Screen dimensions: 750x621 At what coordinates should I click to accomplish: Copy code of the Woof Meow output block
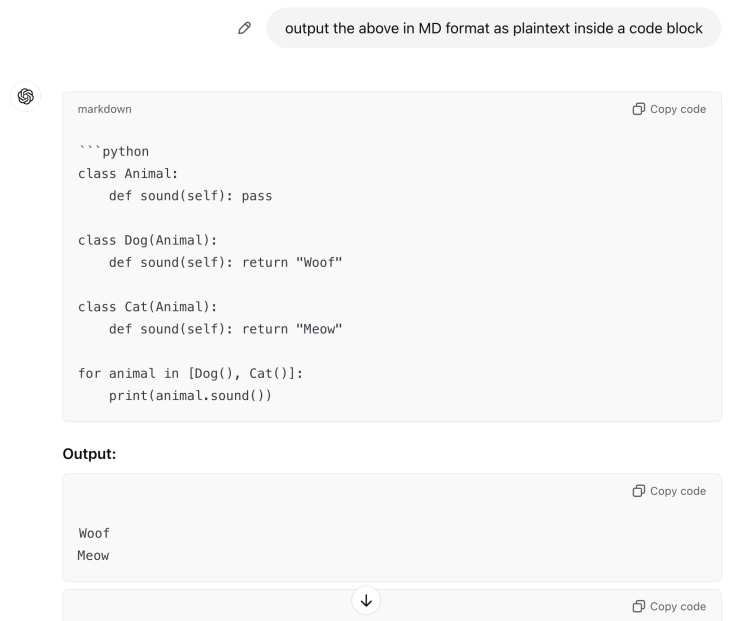click(669, 491)
